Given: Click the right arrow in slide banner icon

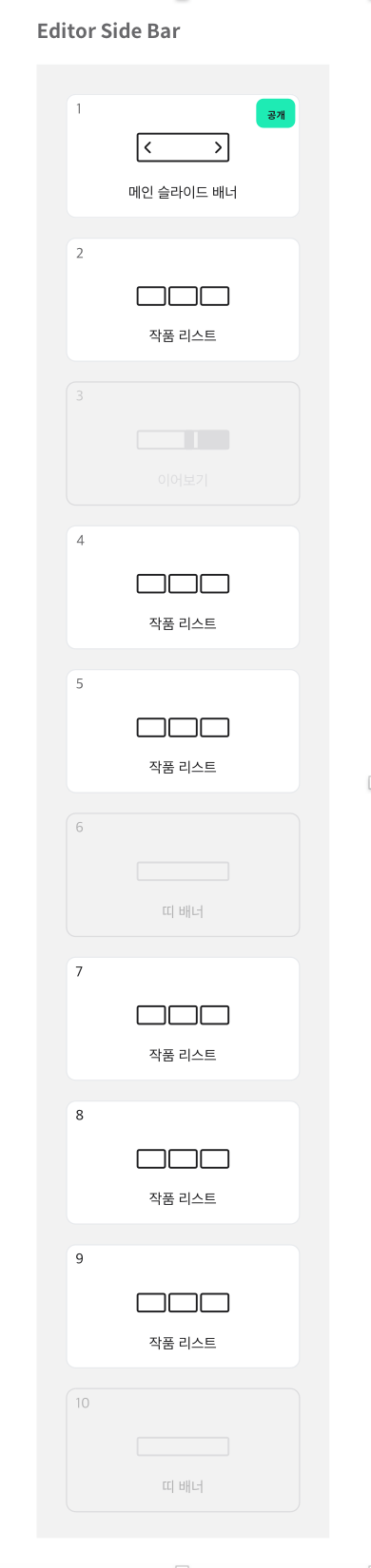Looking at the screenshot, I should pyautogui.click(x=218, y=147).
